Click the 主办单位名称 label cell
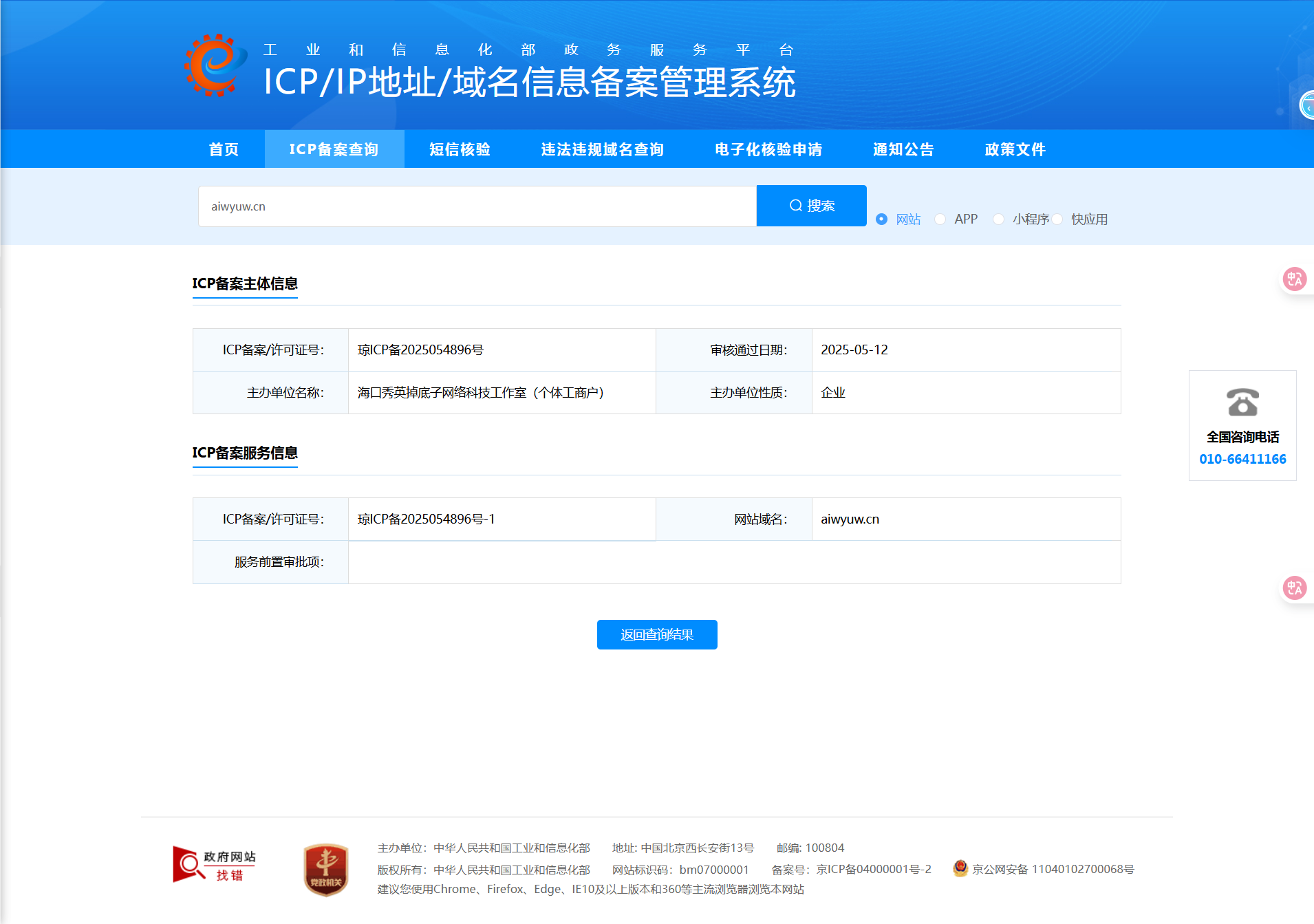The image size is (1314, 924). (x=270, y=393)
